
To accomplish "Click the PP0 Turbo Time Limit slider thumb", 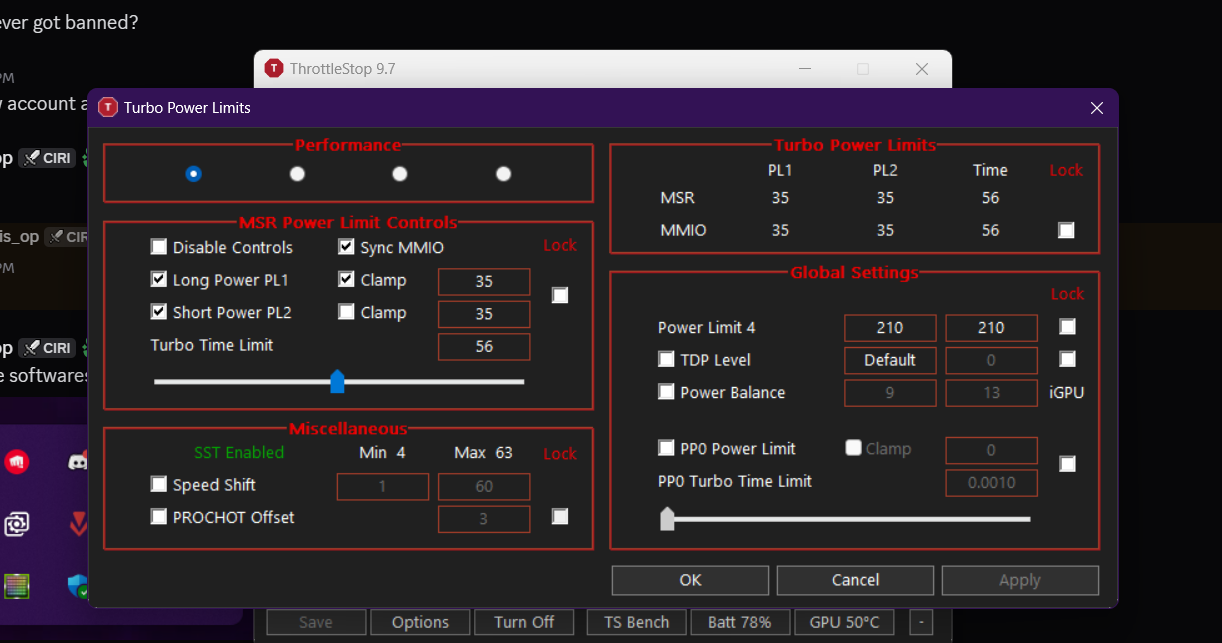I will point(667,518).
